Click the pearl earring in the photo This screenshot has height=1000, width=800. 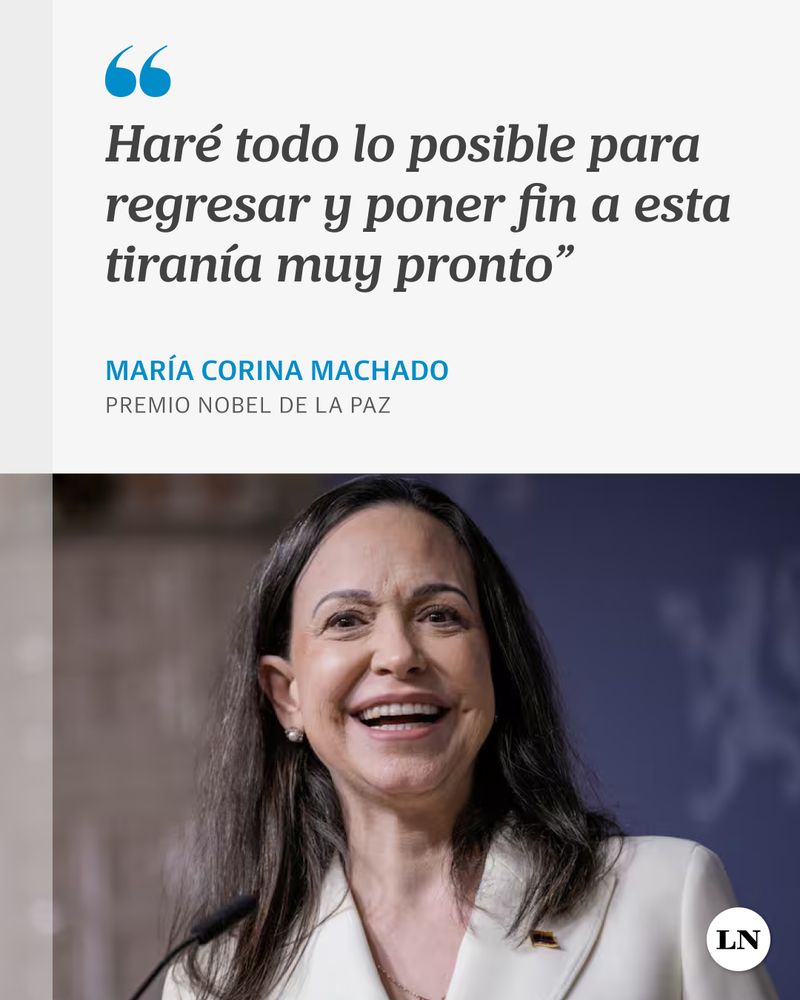[x=294, y=734]
